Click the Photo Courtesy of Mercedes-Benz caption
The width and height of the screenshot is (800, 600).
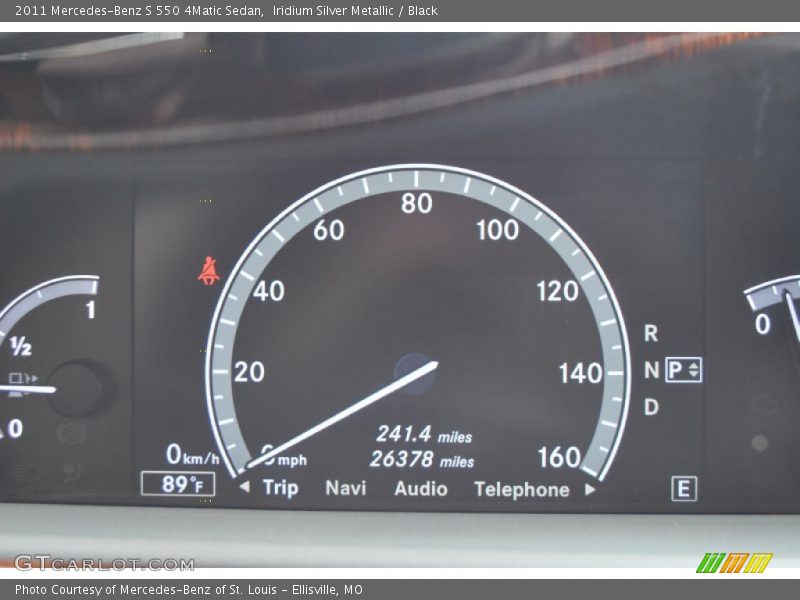pos(189,590)
